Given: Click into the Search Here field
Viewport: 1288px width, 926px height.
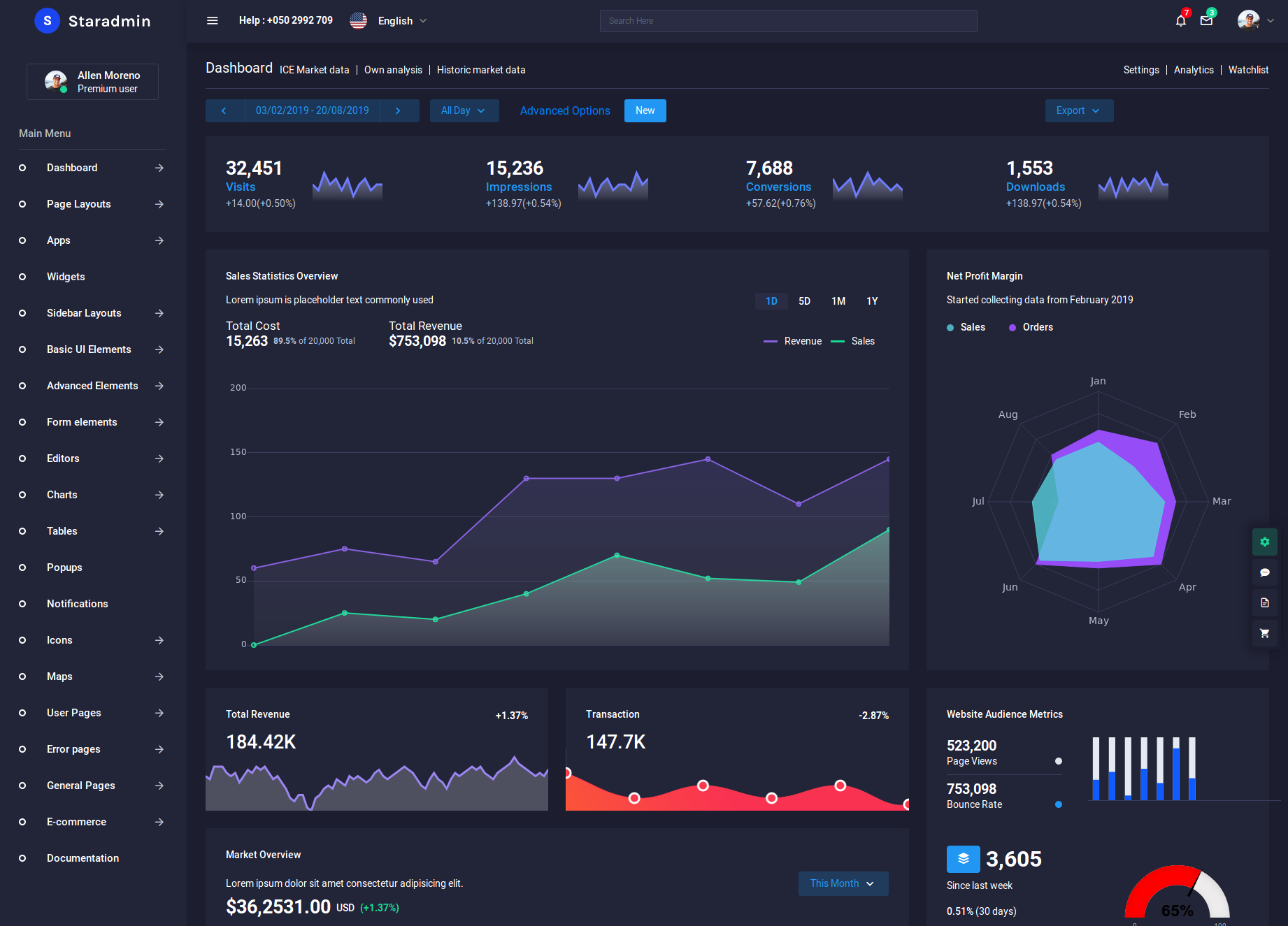Looking at the screenshot, I should 788,21.
